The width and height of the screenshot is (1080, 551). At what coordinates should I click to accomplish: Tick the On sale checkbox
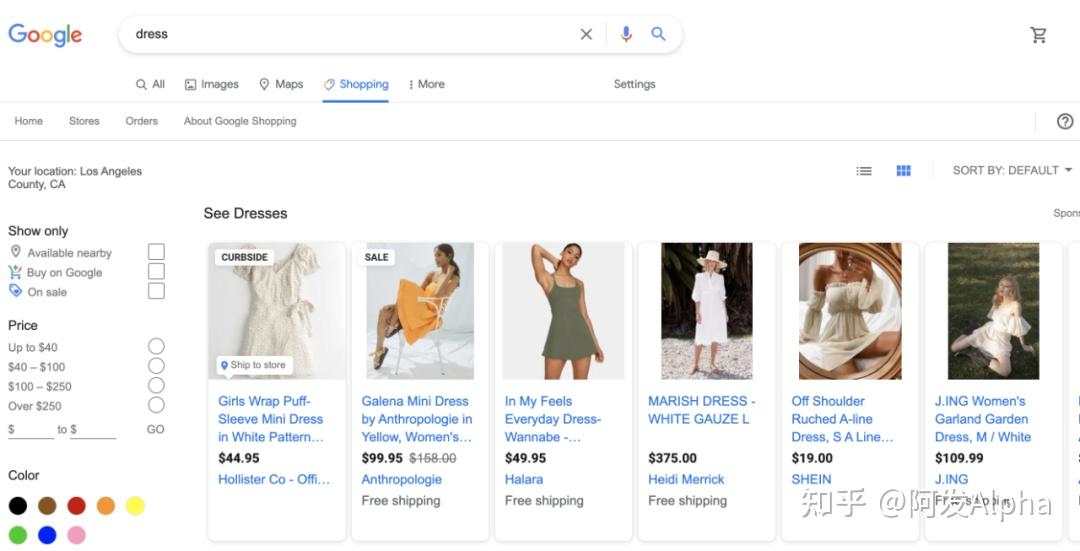click(x=156, y=291)
